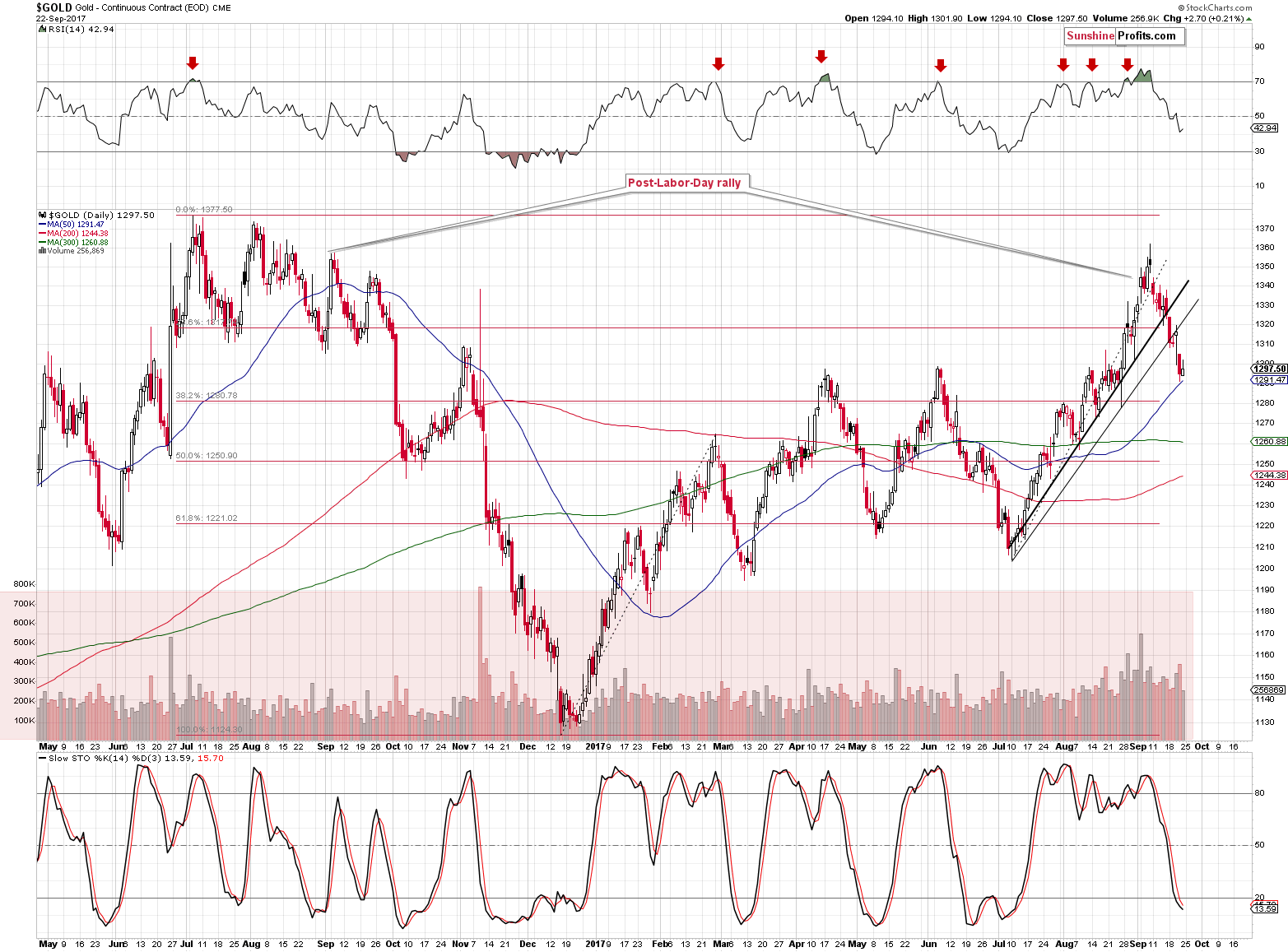This screenshot has height=952, width=1288.
Task: Click the Chg +2.70 (+0.21%) value
Action: point(1207,18)
